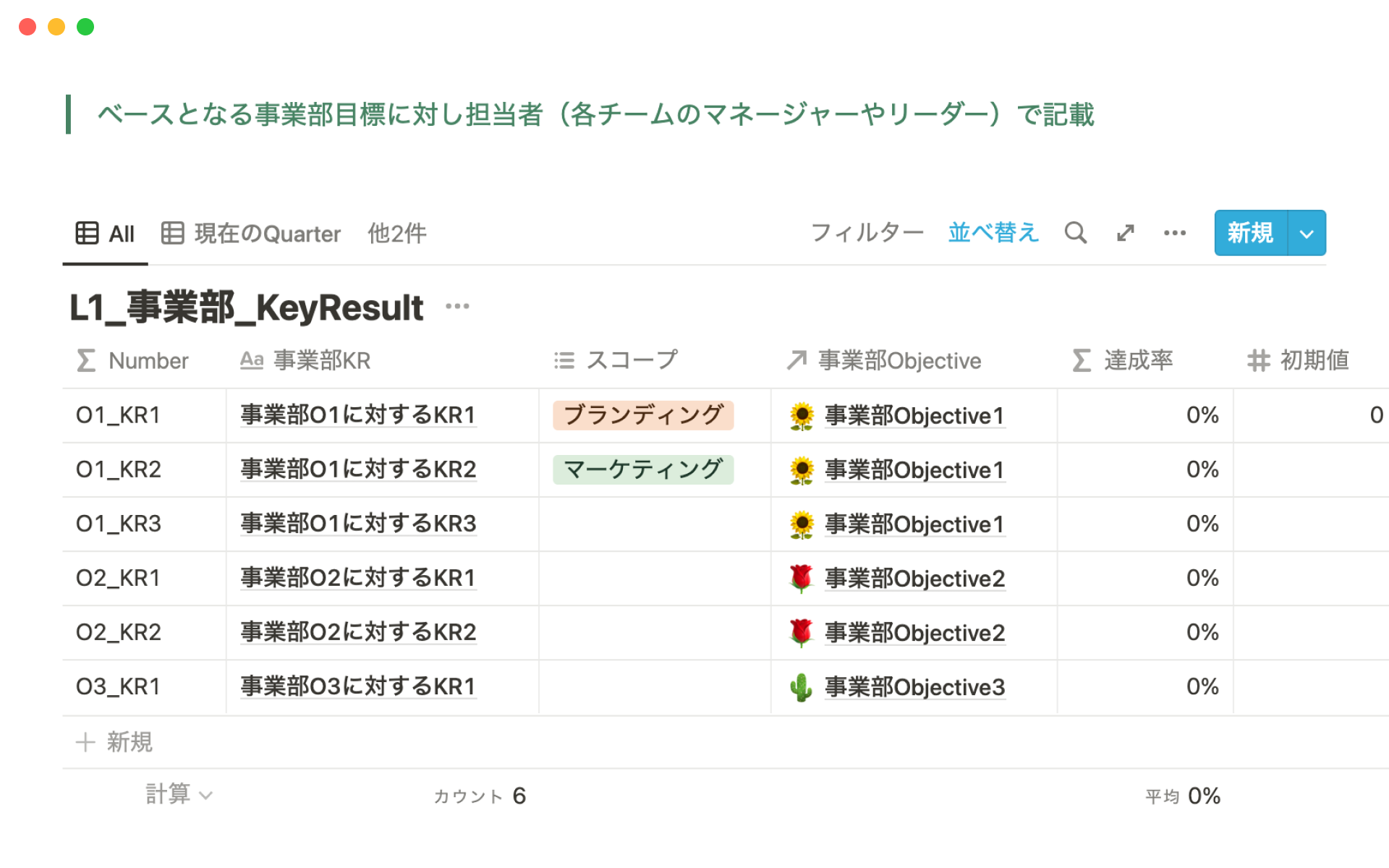The image size is (1389, 868).
Task: Click the rose icon in O2_KR1 row
Action: coord(802,579)
